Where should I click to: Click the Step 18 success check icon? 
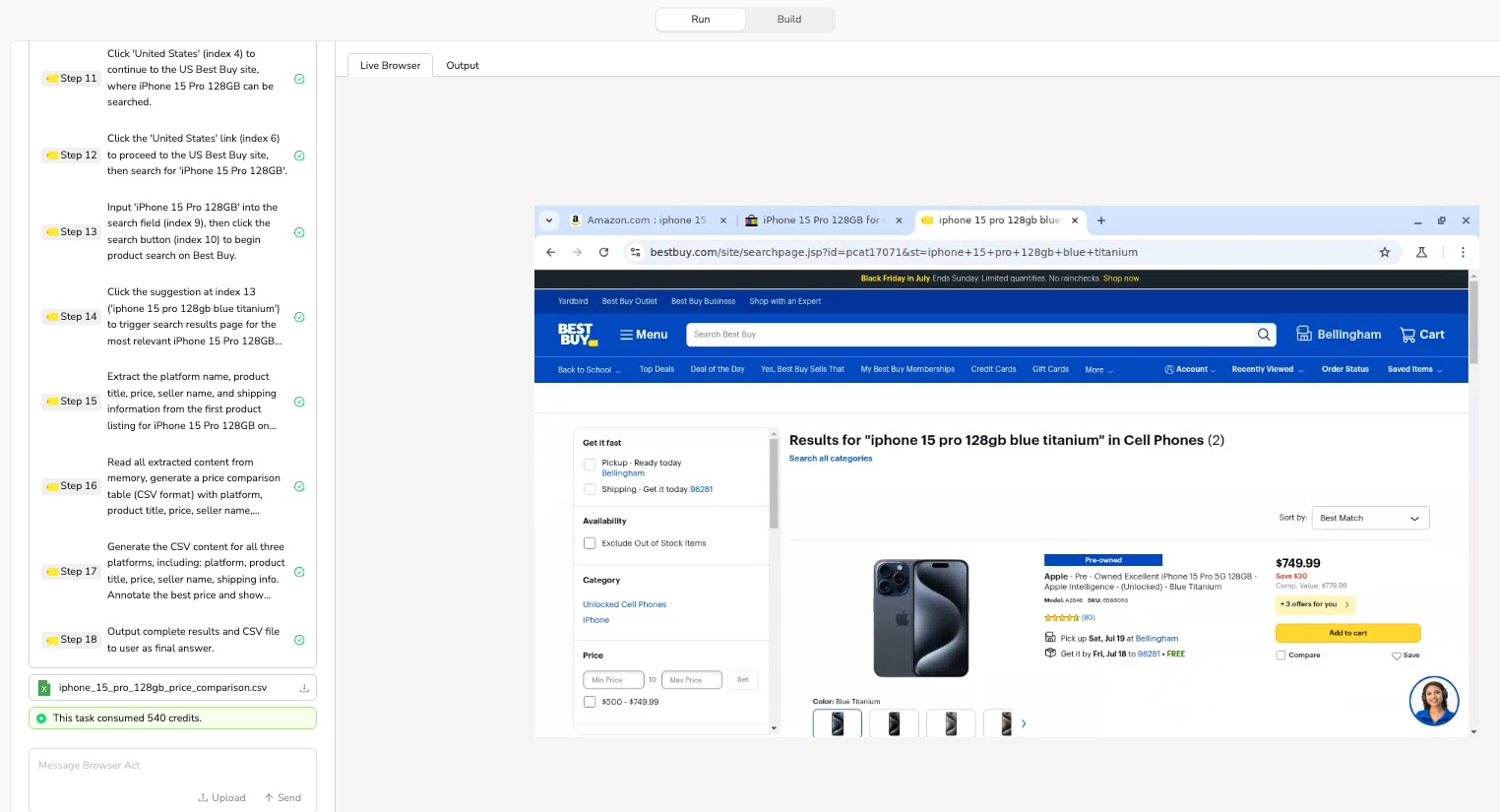click(x=299, y=640)
